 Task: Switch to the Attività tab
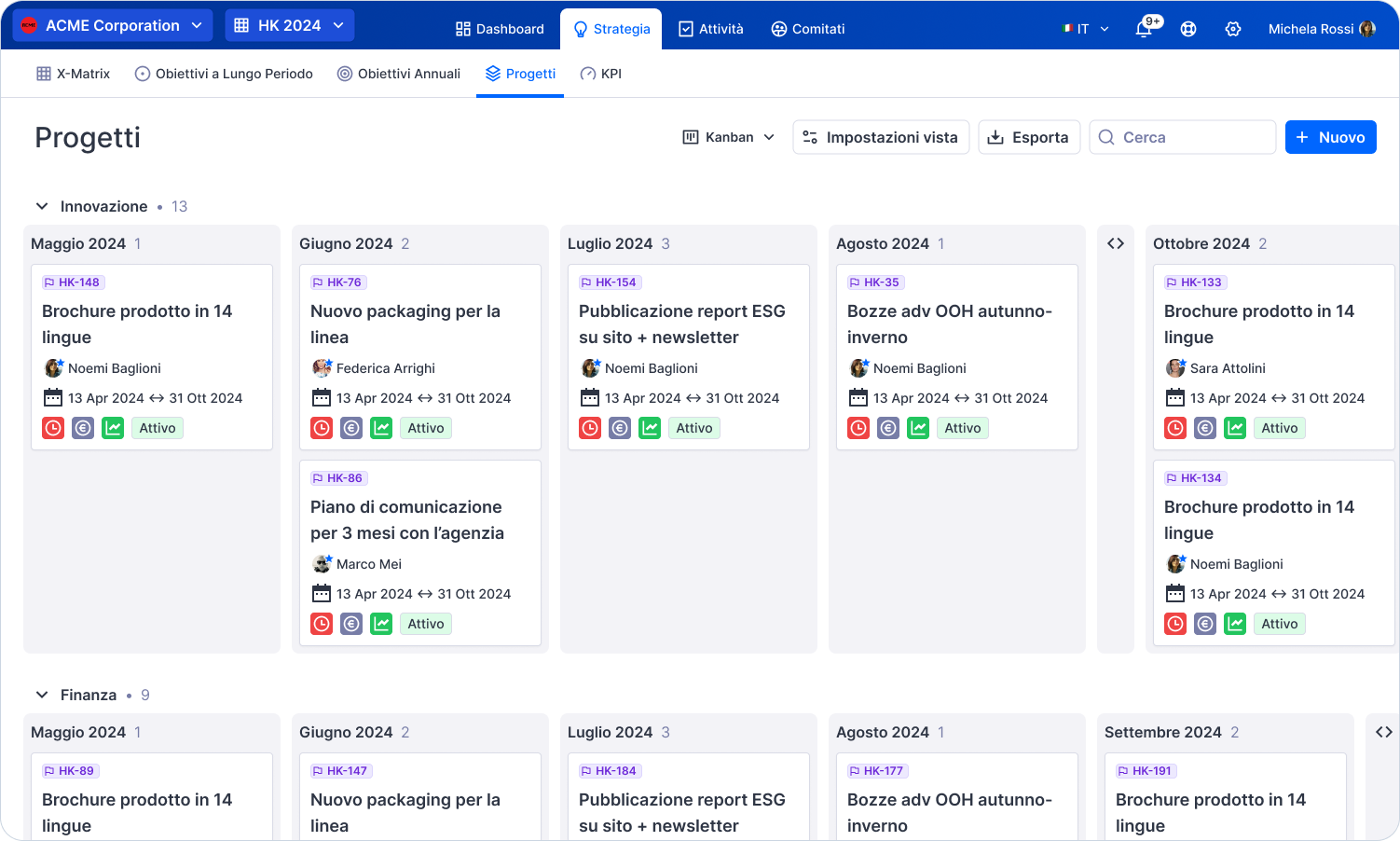[711, 29]
